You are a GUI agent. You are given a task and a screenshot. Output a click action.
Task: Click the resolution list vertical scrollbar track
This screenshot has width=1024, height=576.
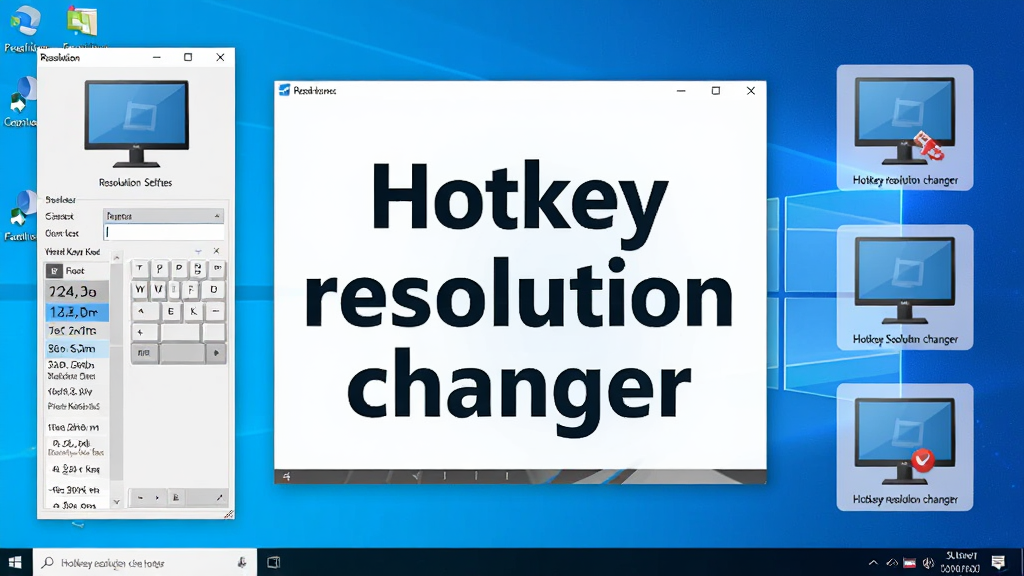117,379
